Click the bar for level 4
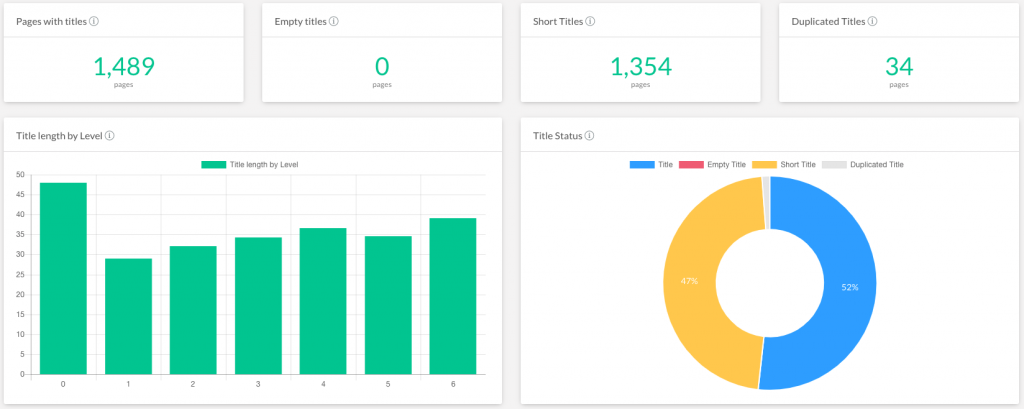 pos(323,301)
